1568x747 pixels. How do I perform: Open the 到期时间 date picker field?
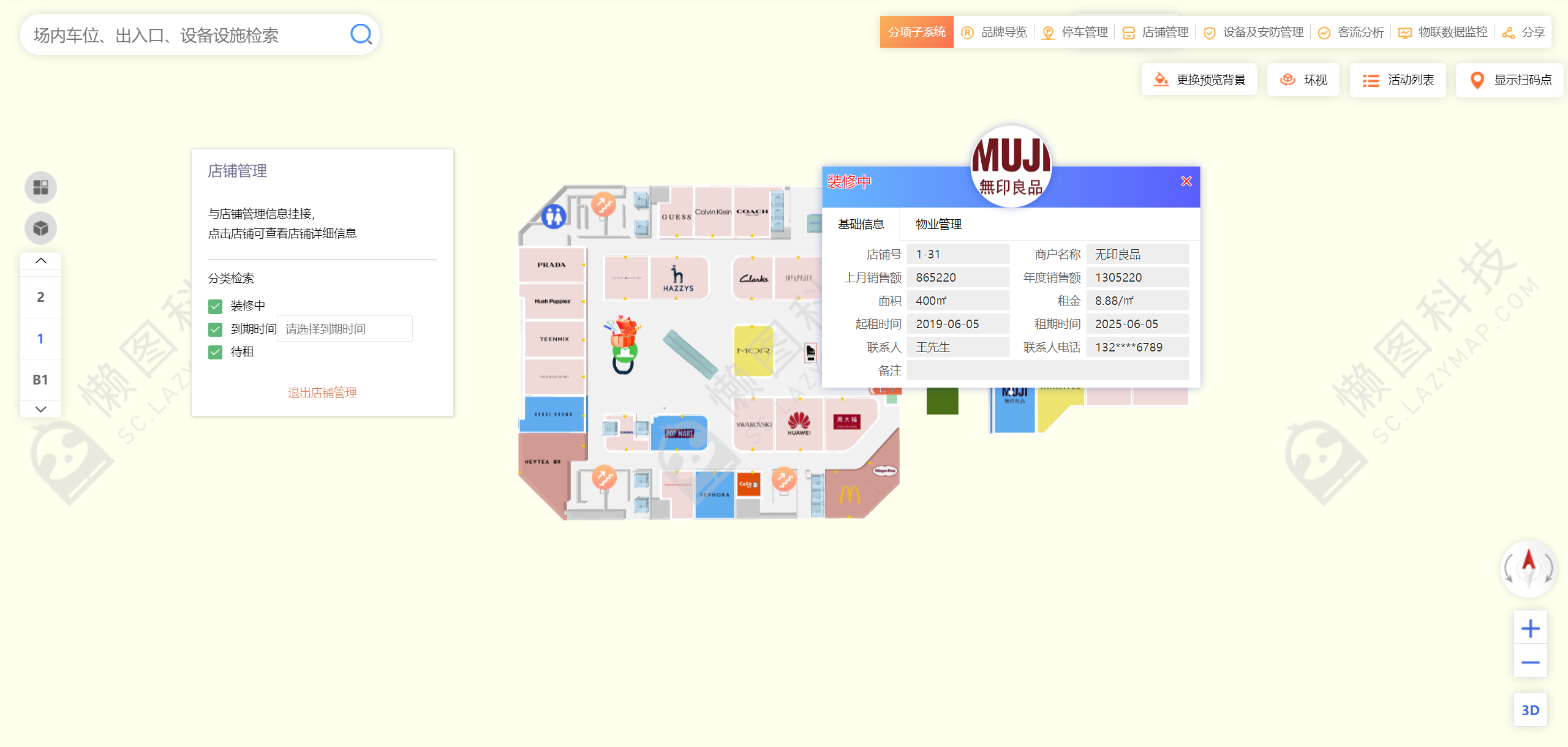tap(345, 329)
